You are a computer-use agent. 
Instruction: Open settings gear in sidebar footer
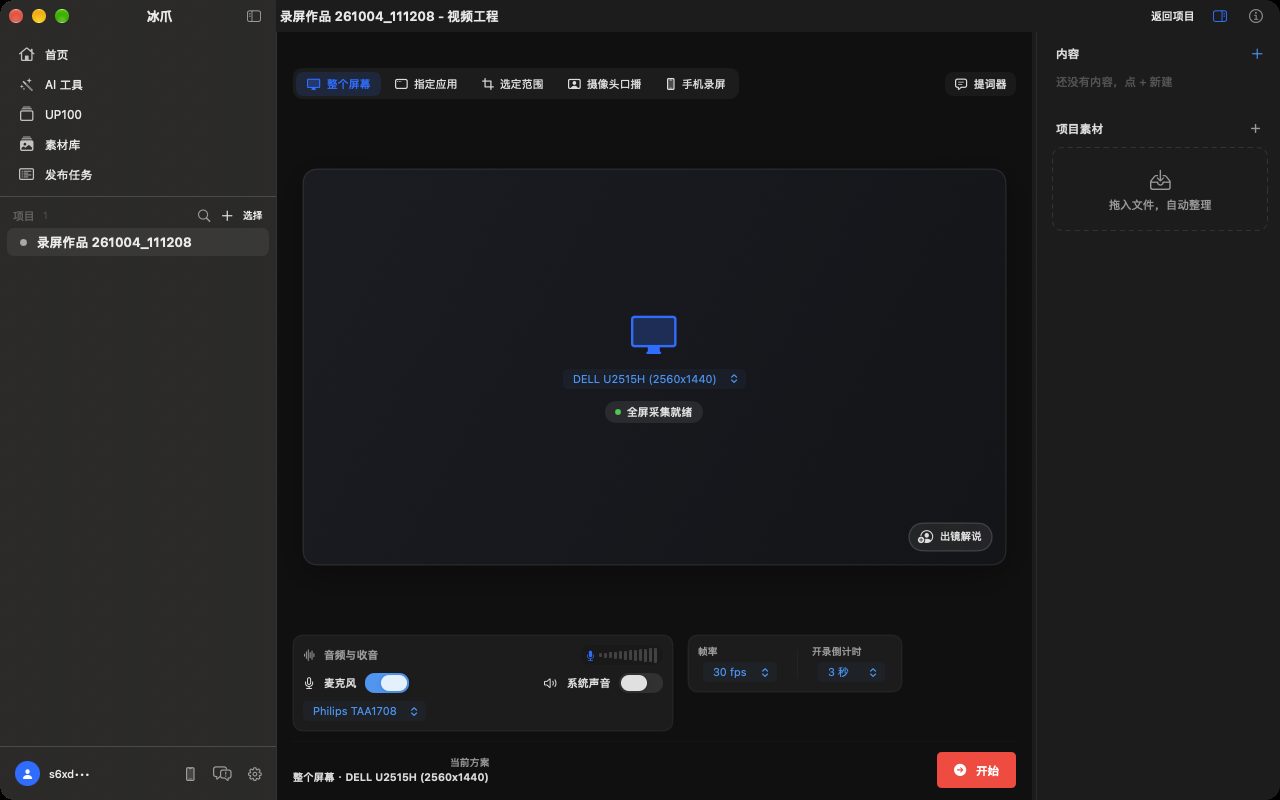(255, 774)
